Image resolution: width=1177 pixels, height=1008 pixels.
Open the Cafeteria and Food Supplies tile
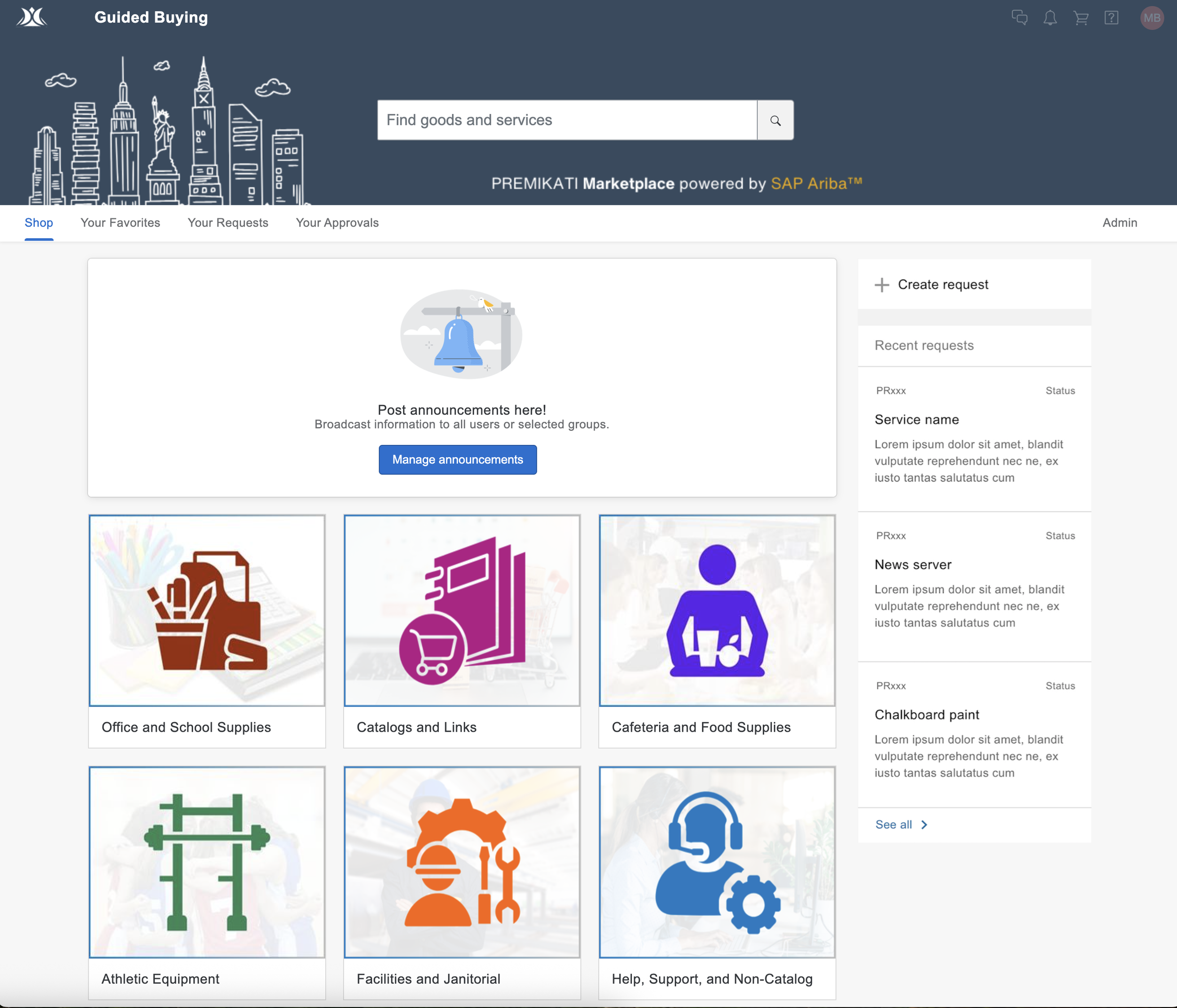(717, 631)
